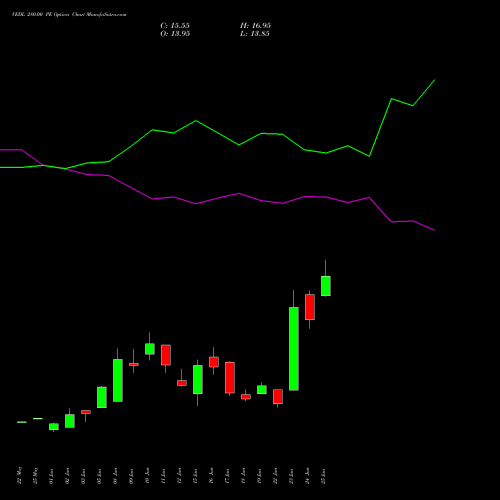Select the green candle for 08 Jun

tap(118, 380)
